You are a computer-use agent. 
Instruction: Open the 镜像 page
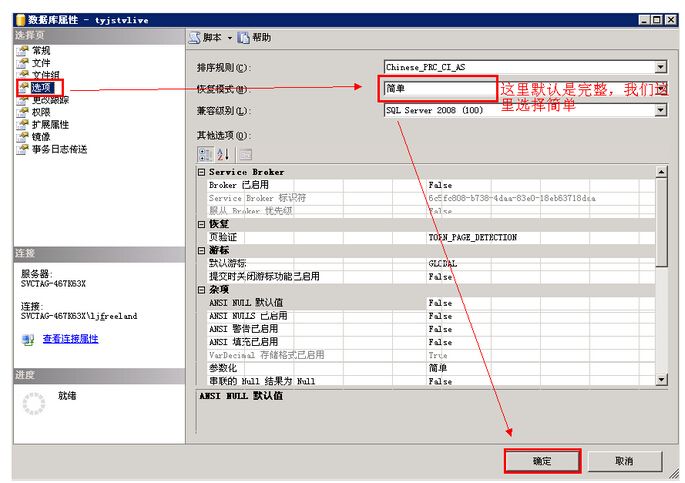[40, 137]
